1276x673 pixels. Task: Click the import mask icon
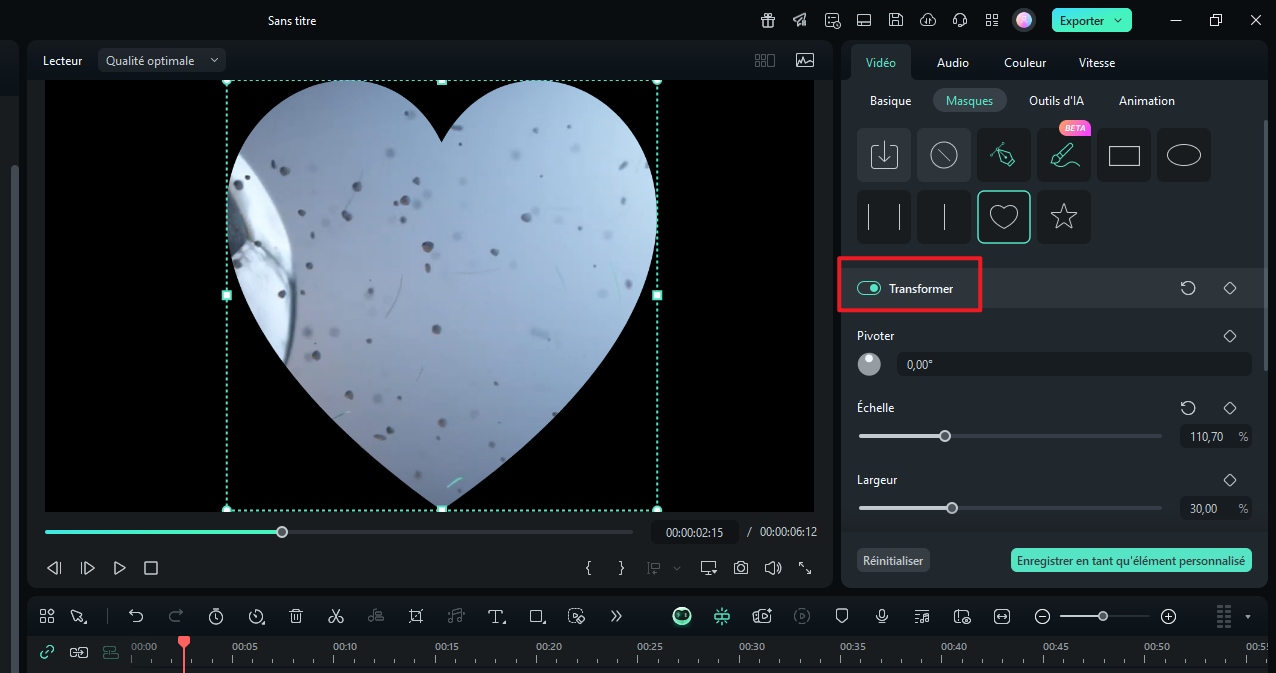click(x=884, y=155)
